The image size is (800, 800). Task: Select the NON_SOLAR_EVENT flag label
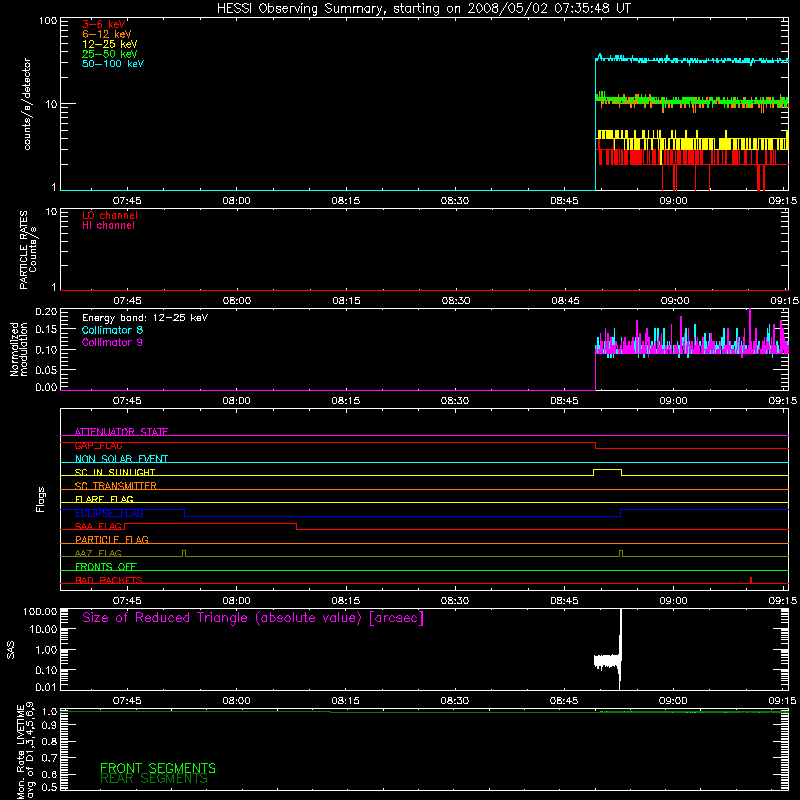121,459
